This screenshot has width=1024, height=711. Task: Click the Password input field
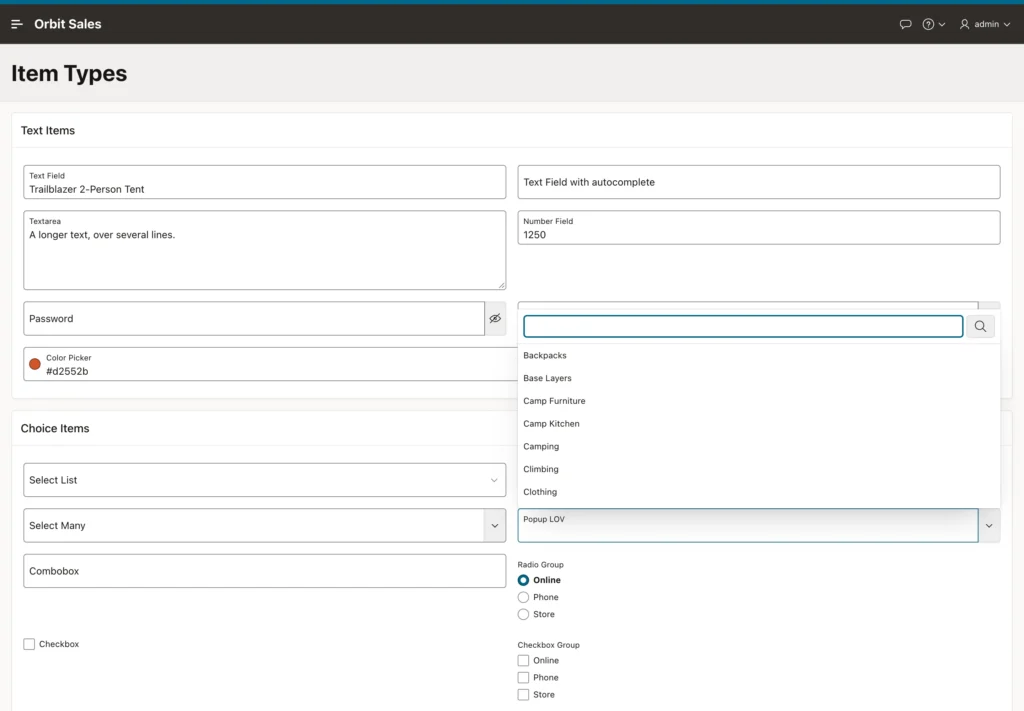(x=254, y=319)
